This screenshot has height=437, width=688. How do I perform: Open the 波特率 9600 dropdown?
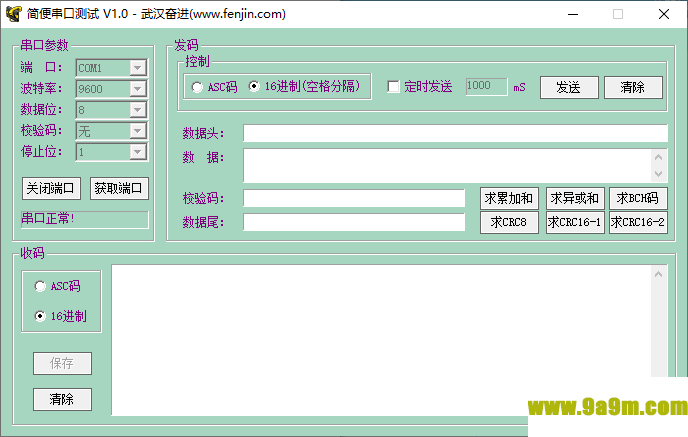point(137,89)
